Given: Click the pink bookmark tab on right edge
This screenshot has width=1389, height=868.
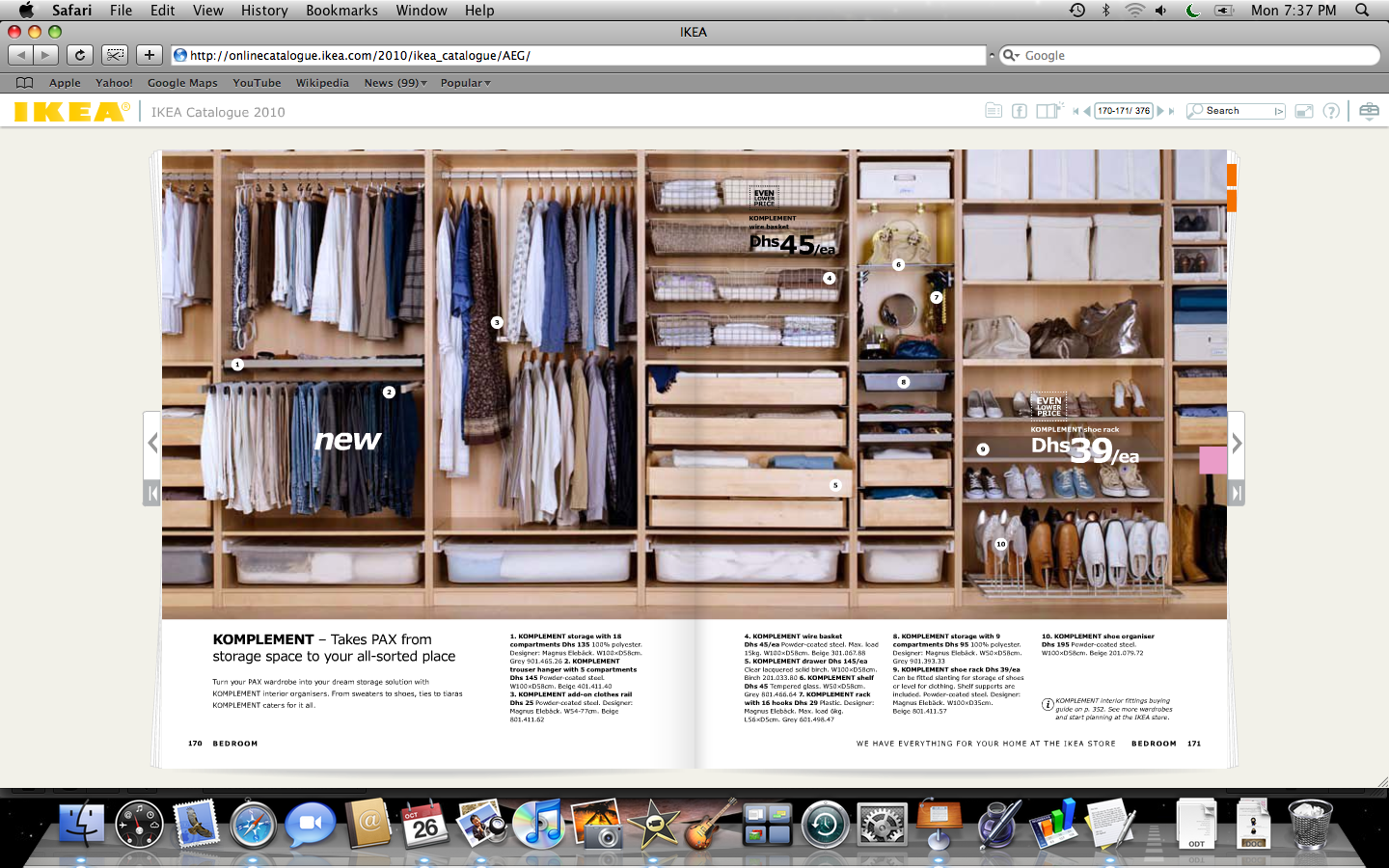Looking at the screenshot, I should tap(1213, 460).
